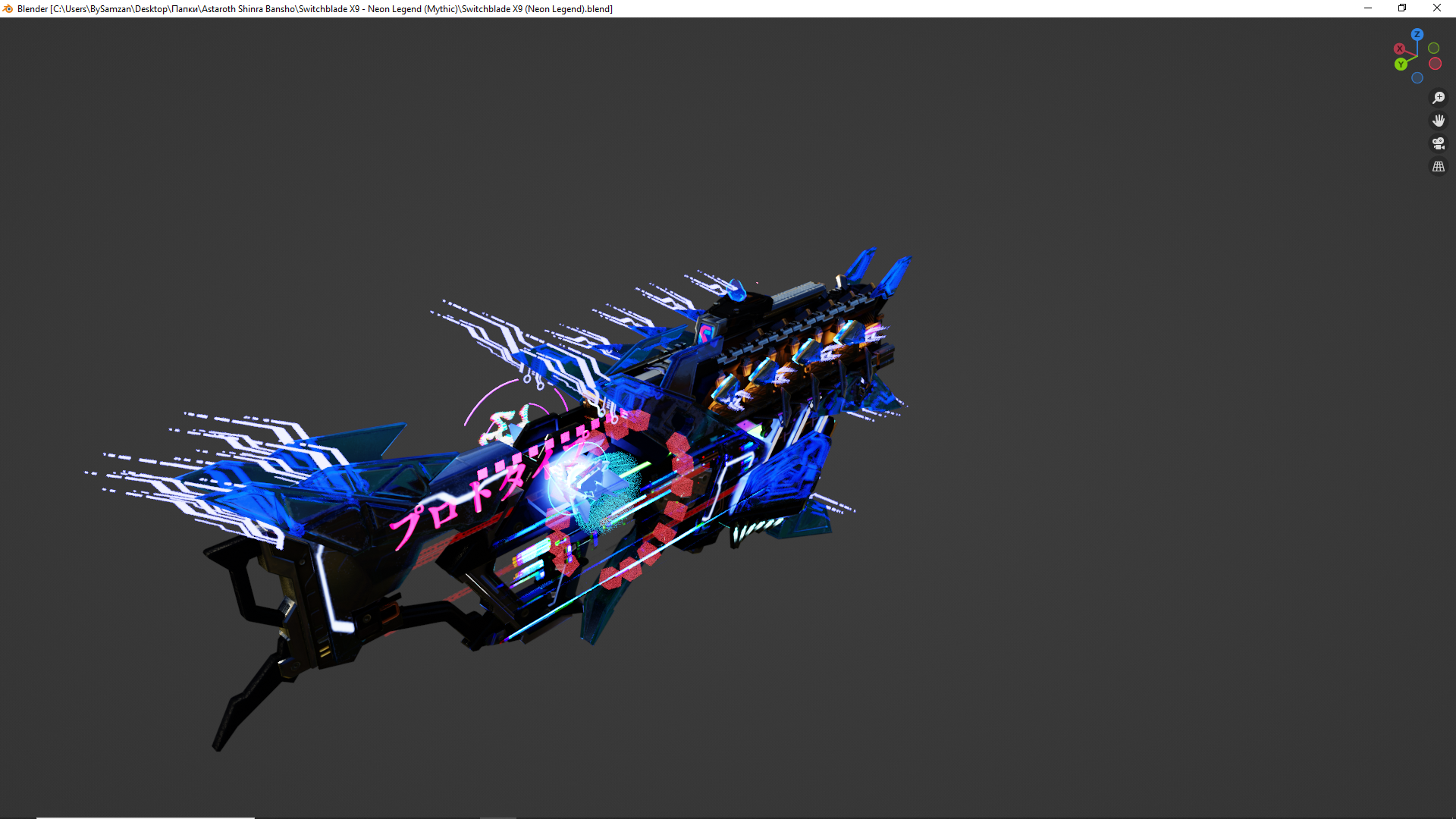Minimize the Blender window
This screenshot has height=819, width=1456.
[x=1368, y=8]
